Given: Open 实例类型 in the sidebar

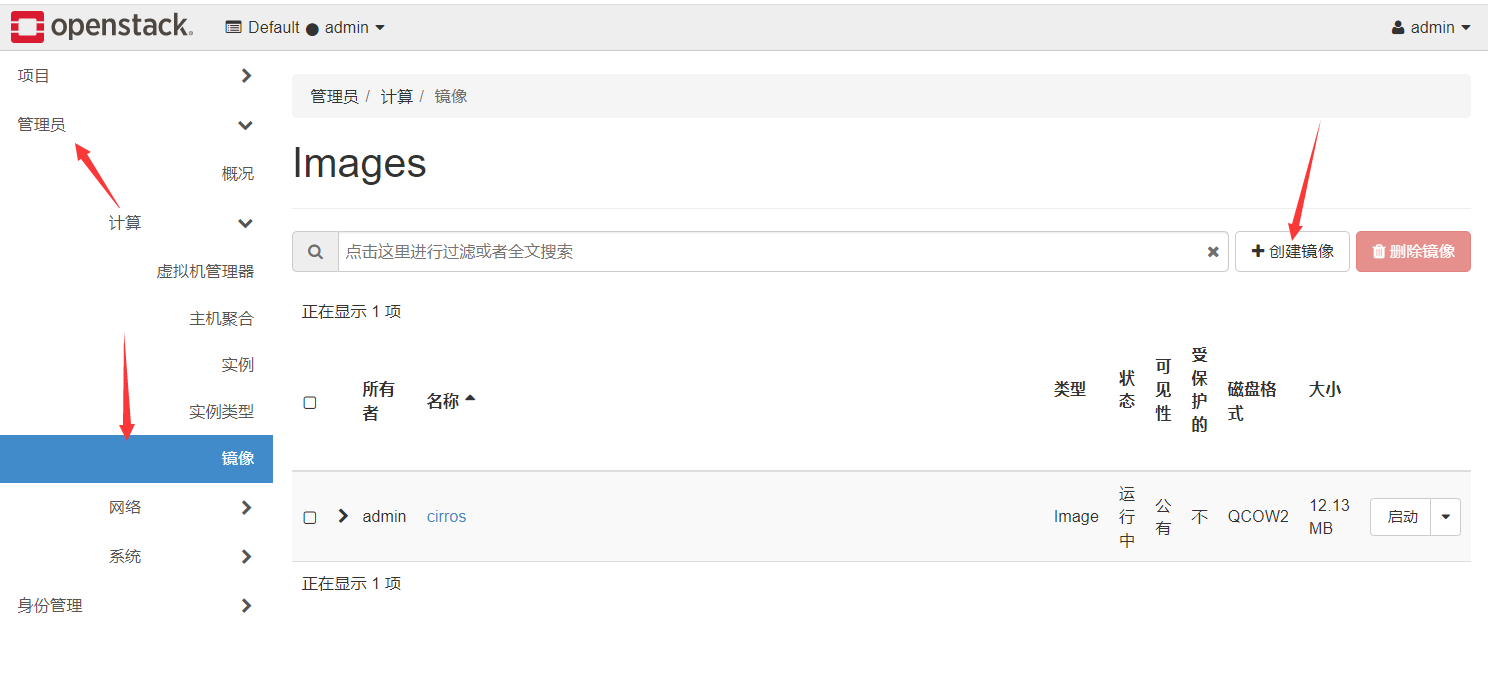Looking at the screenshot, I should coord(222,411).
